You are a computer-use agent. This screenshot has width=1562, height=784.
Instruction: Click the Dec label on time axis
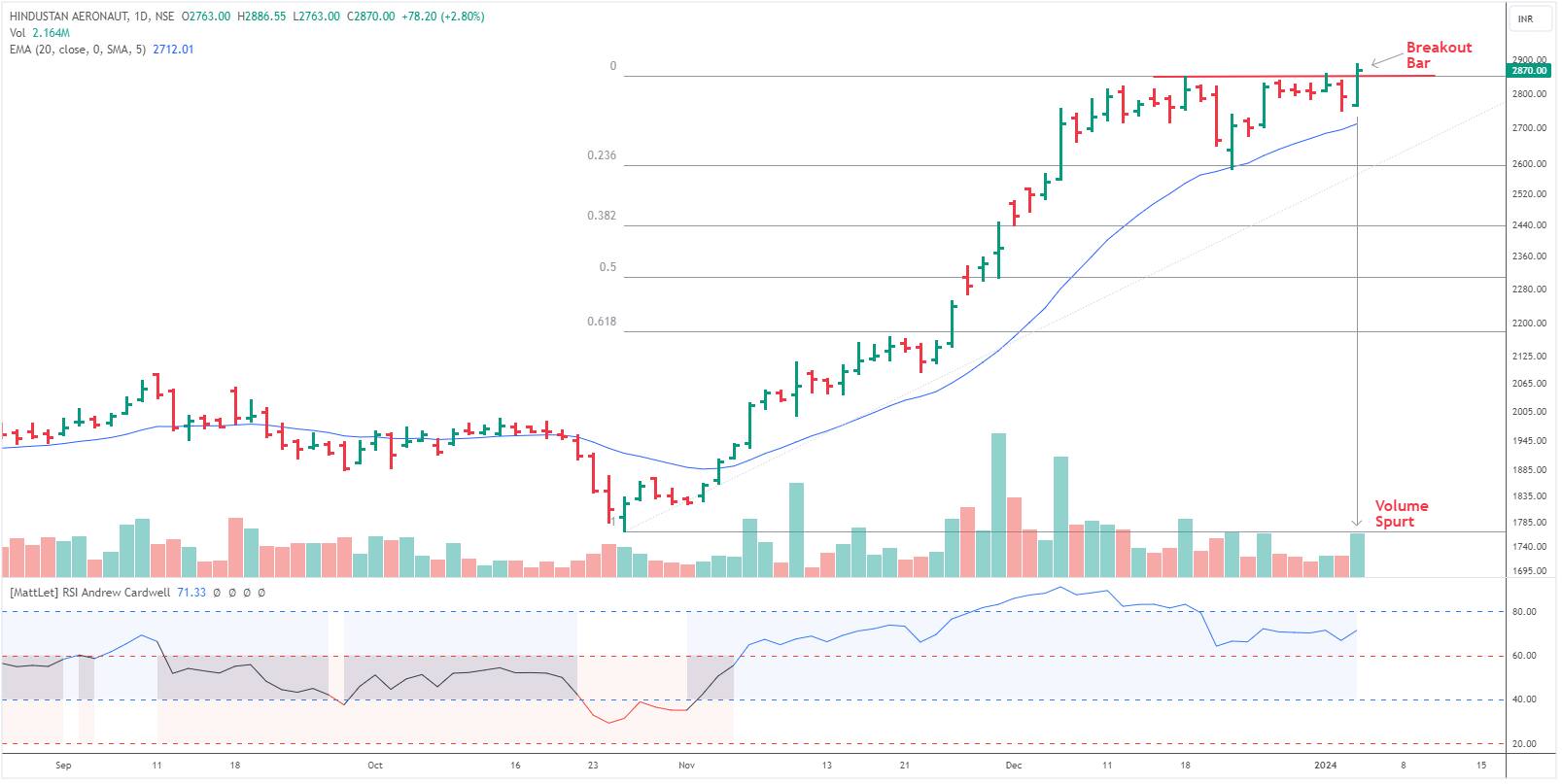click(1014, 766)
